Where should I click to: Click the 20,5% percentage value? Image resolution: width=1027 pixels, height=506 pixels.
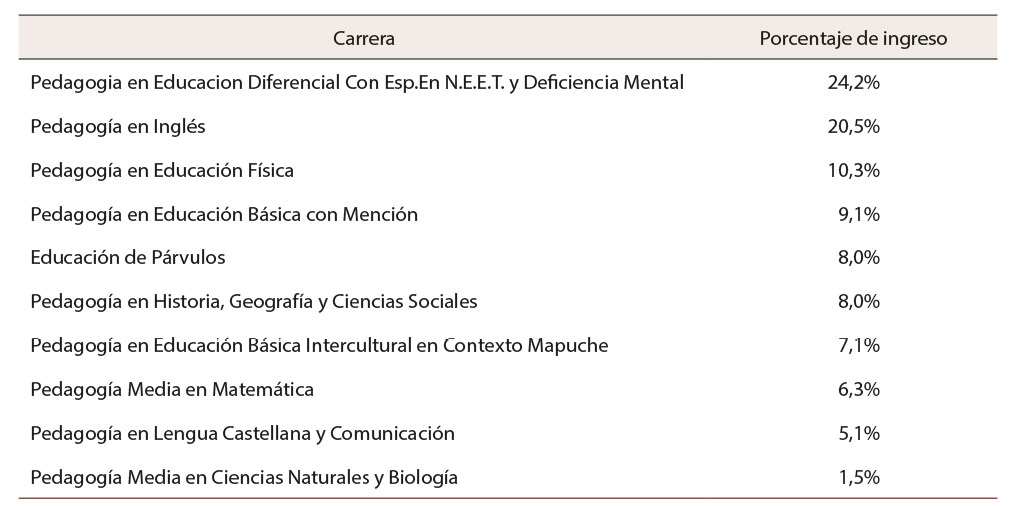tap(853, 127)
